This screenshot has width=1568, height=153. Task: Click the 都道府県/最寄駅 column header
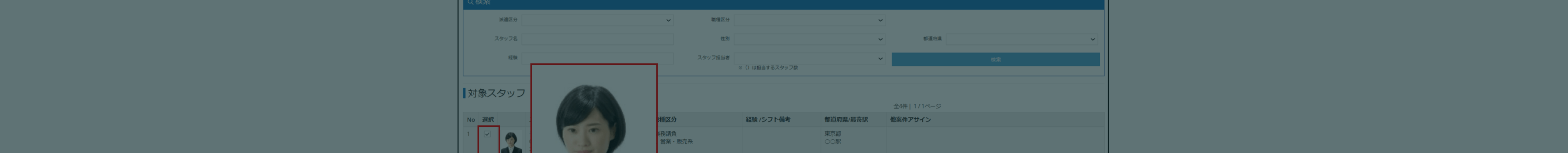click(846, 120)
